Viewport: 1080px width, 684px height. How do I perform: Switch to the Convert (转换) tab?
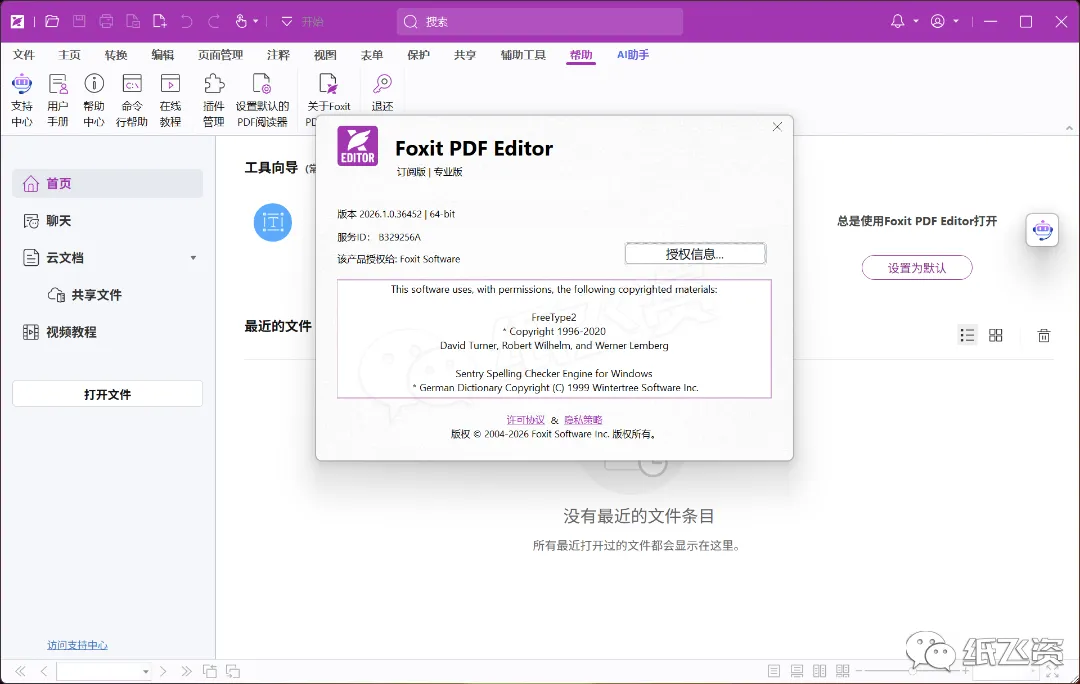[116, 55]
